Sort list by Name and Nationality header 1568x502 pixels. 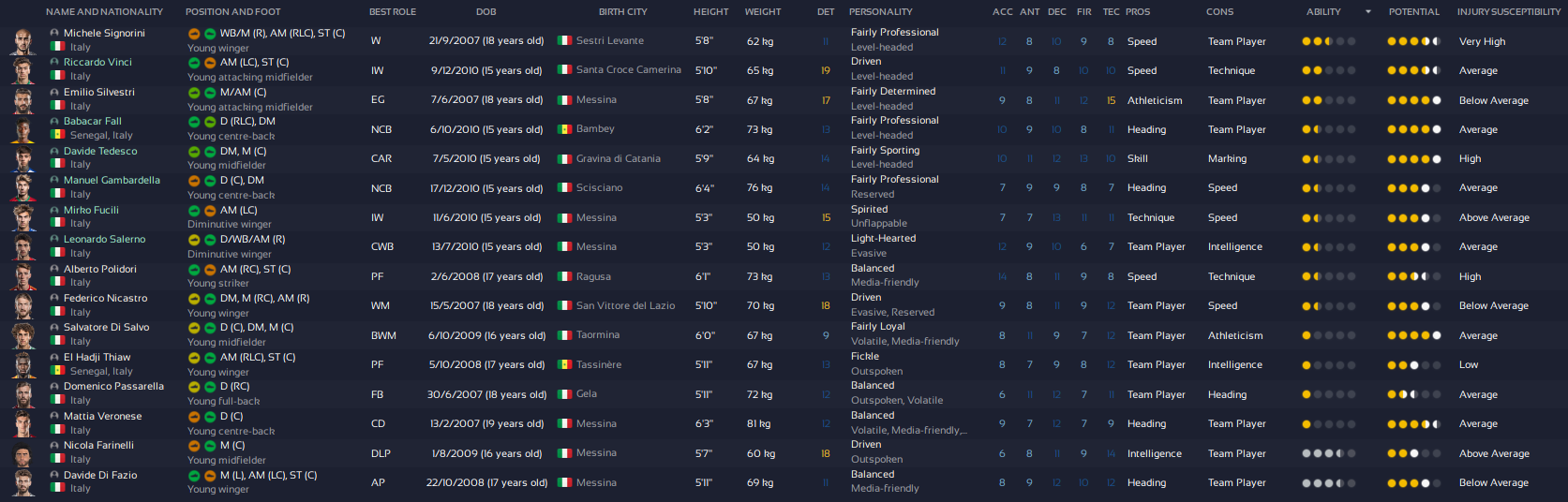point(104,12)
